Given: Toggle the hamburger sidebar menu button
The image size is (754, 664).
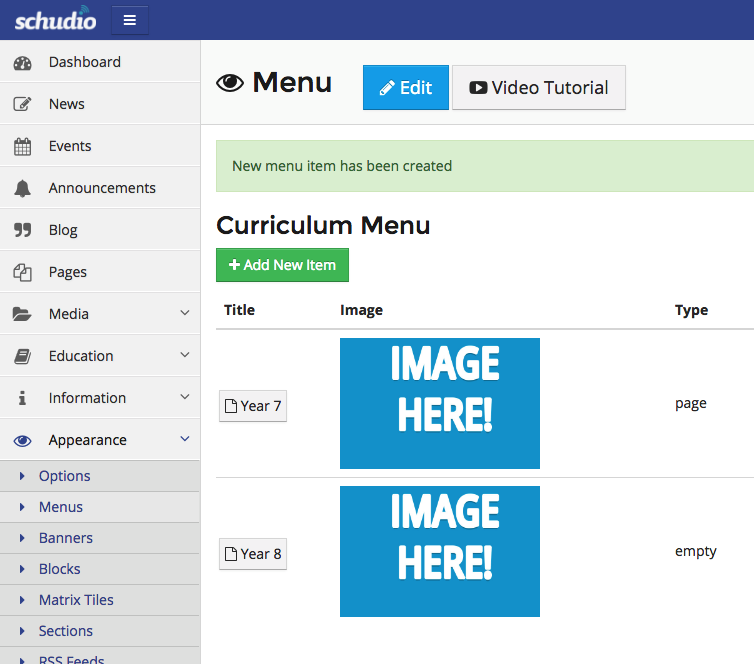Looking at the screenshot, I should [130, 20].
